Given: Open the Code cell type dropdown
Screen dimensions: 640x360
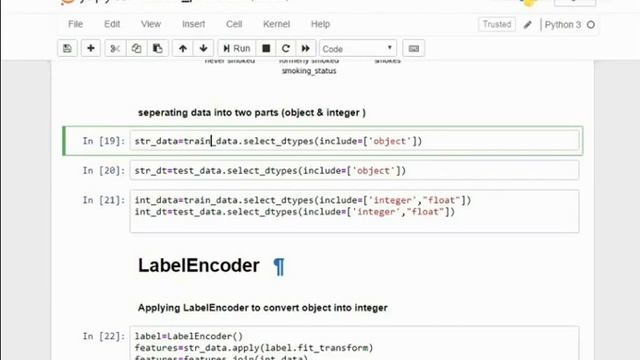Looking at the screenshot, I should click(358, 49).
